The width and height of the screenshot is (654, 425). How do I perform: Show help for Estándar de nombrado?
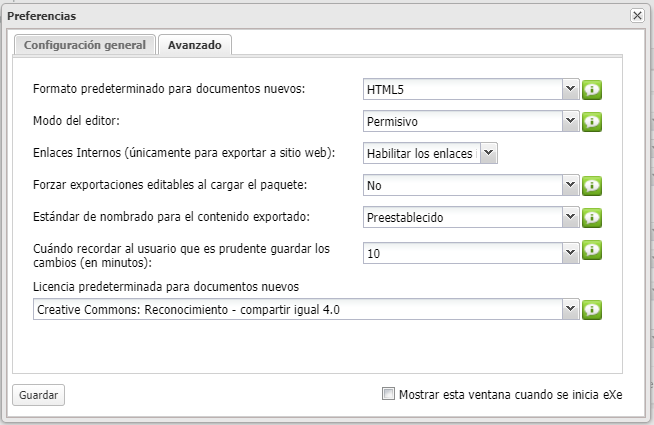click(x=592, y=218)
